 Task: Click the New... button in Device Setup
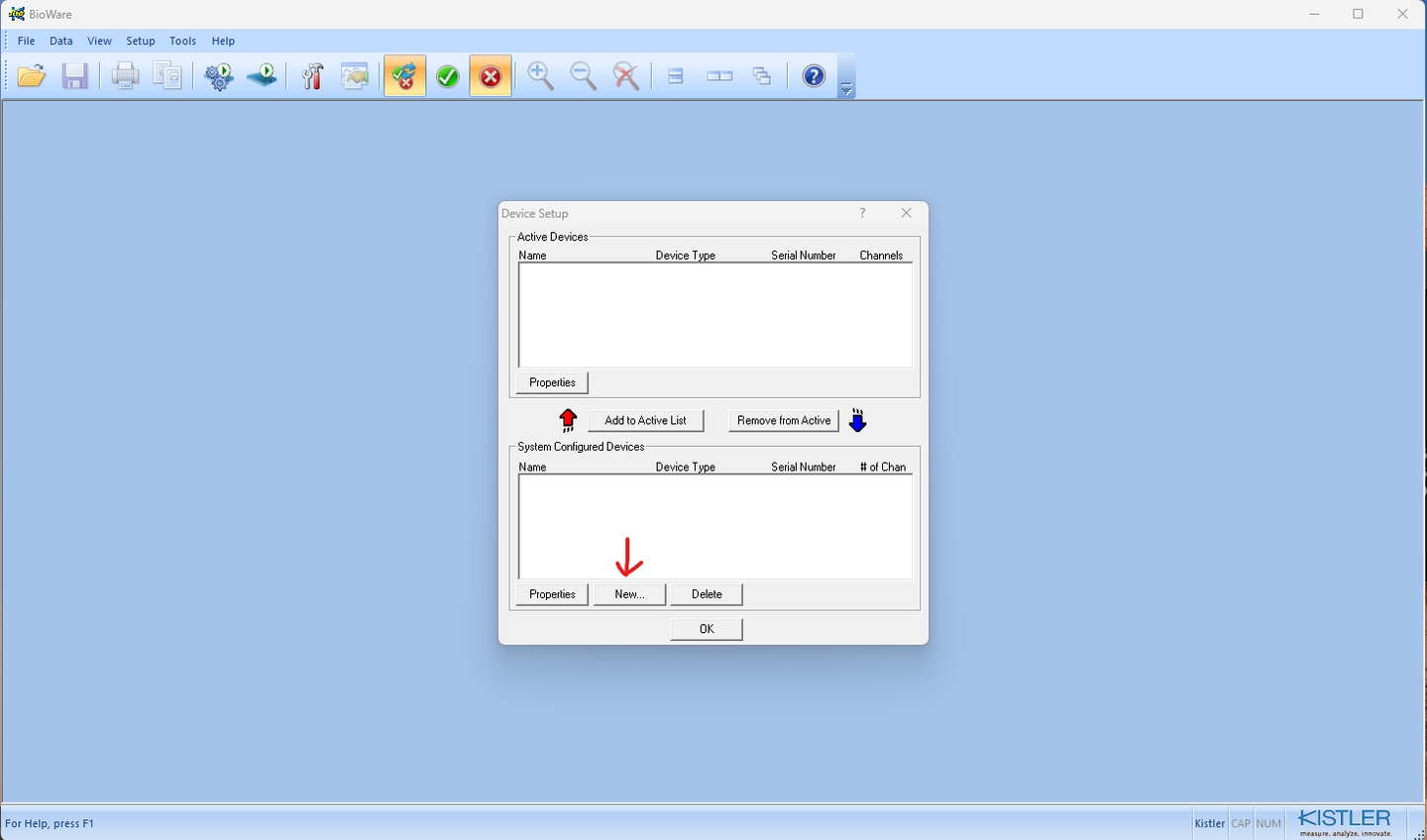point(629,594)
